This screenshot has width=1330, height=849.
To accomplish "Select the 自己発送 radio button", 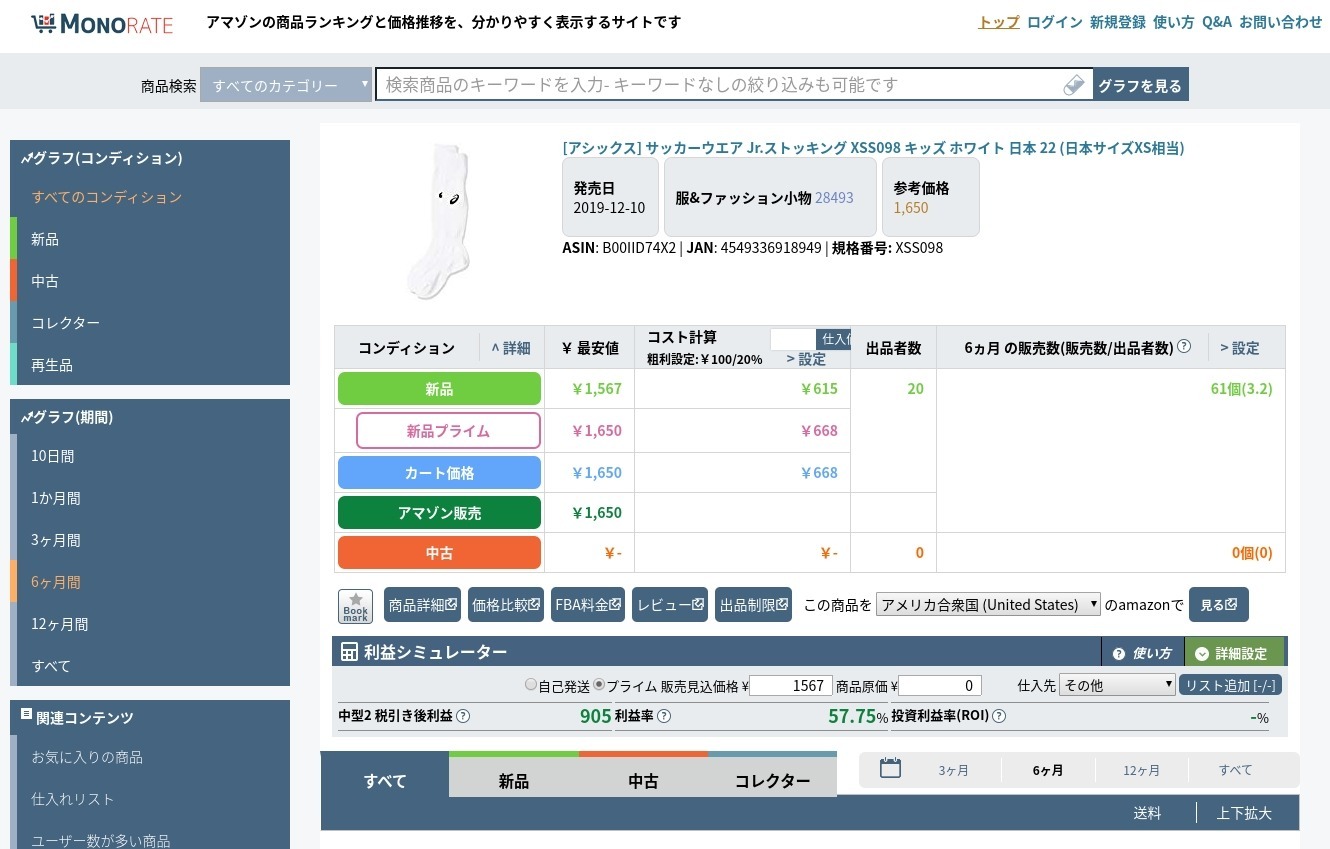I will pyautogui.click(x=531, y=685).
